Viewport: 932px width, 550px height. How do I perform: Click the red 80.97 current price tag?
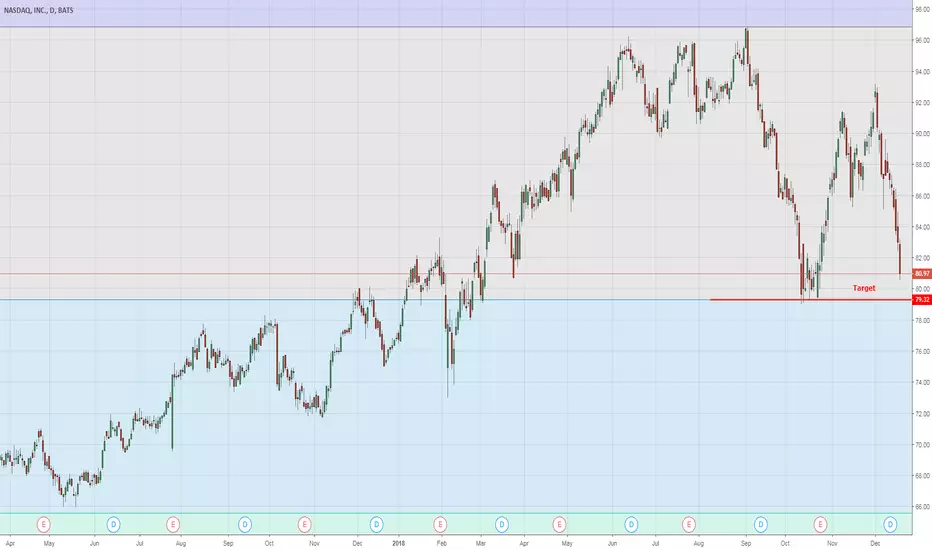922,274
